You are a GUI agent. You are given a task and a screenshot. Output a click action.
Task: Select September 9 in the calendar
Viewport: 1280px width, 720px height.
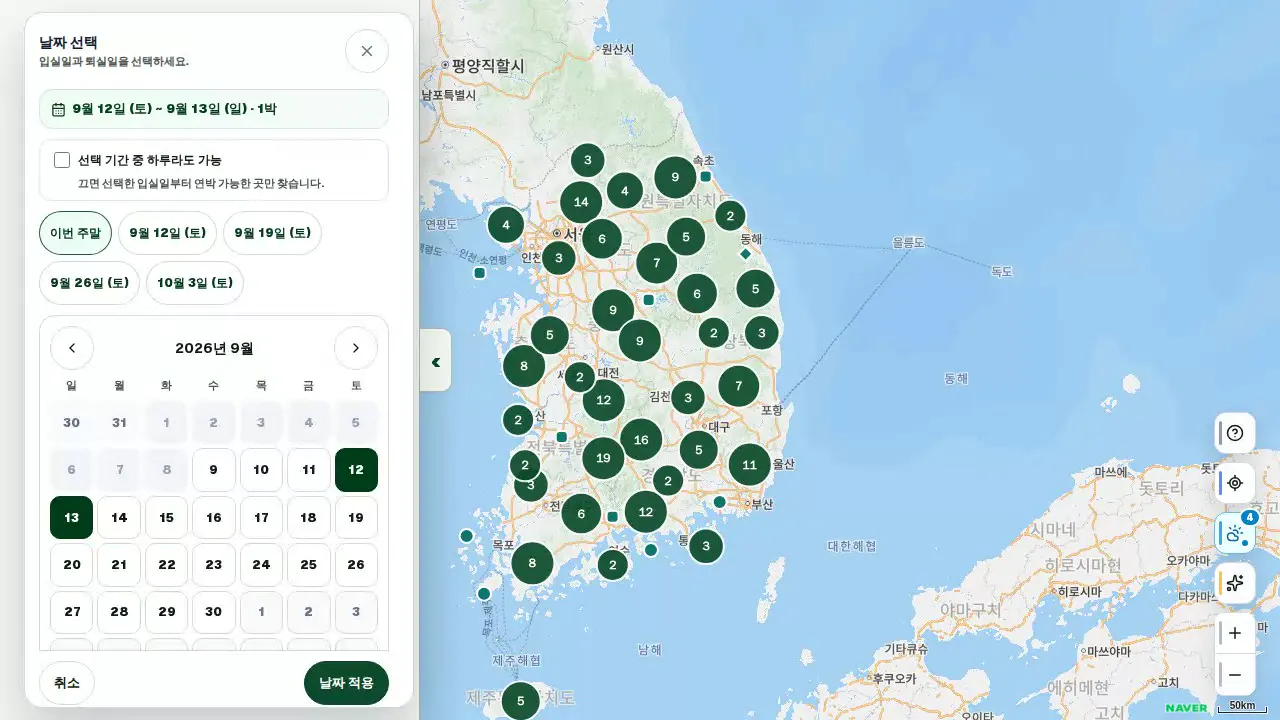tap(214, 470)
